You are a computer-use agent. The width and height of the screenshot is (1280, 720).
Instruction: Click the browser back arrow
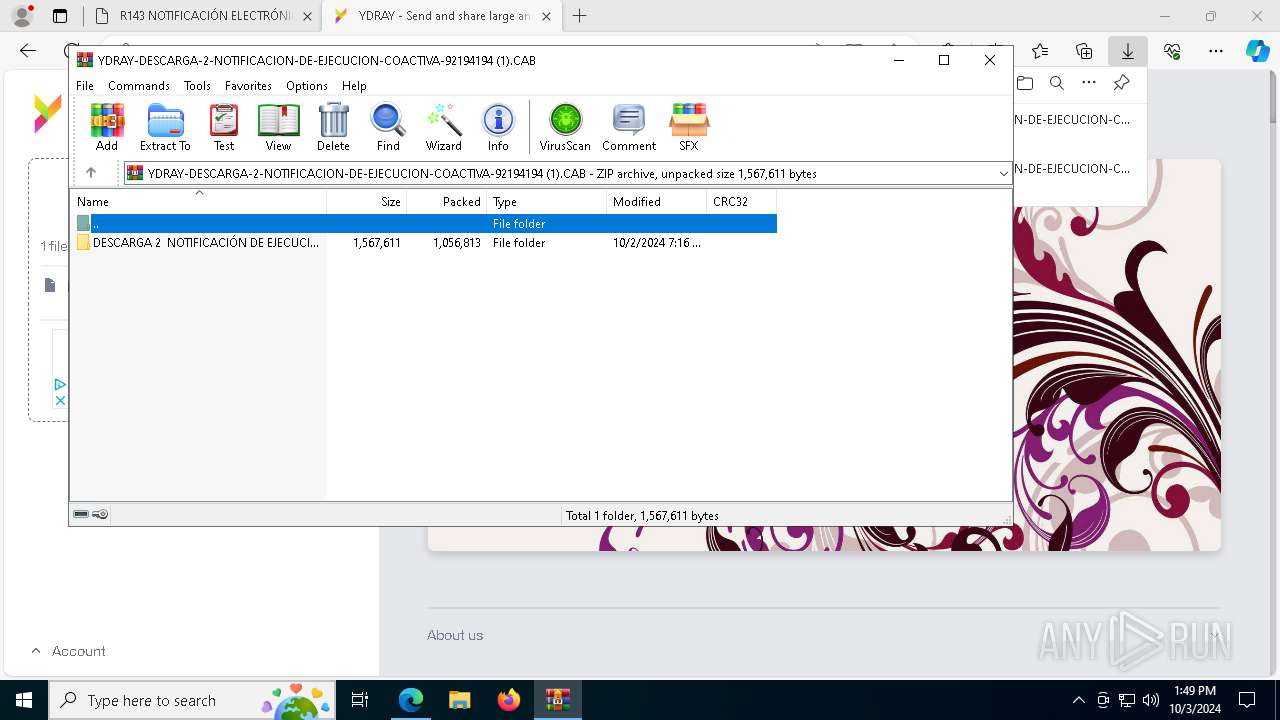pos(28,51)
